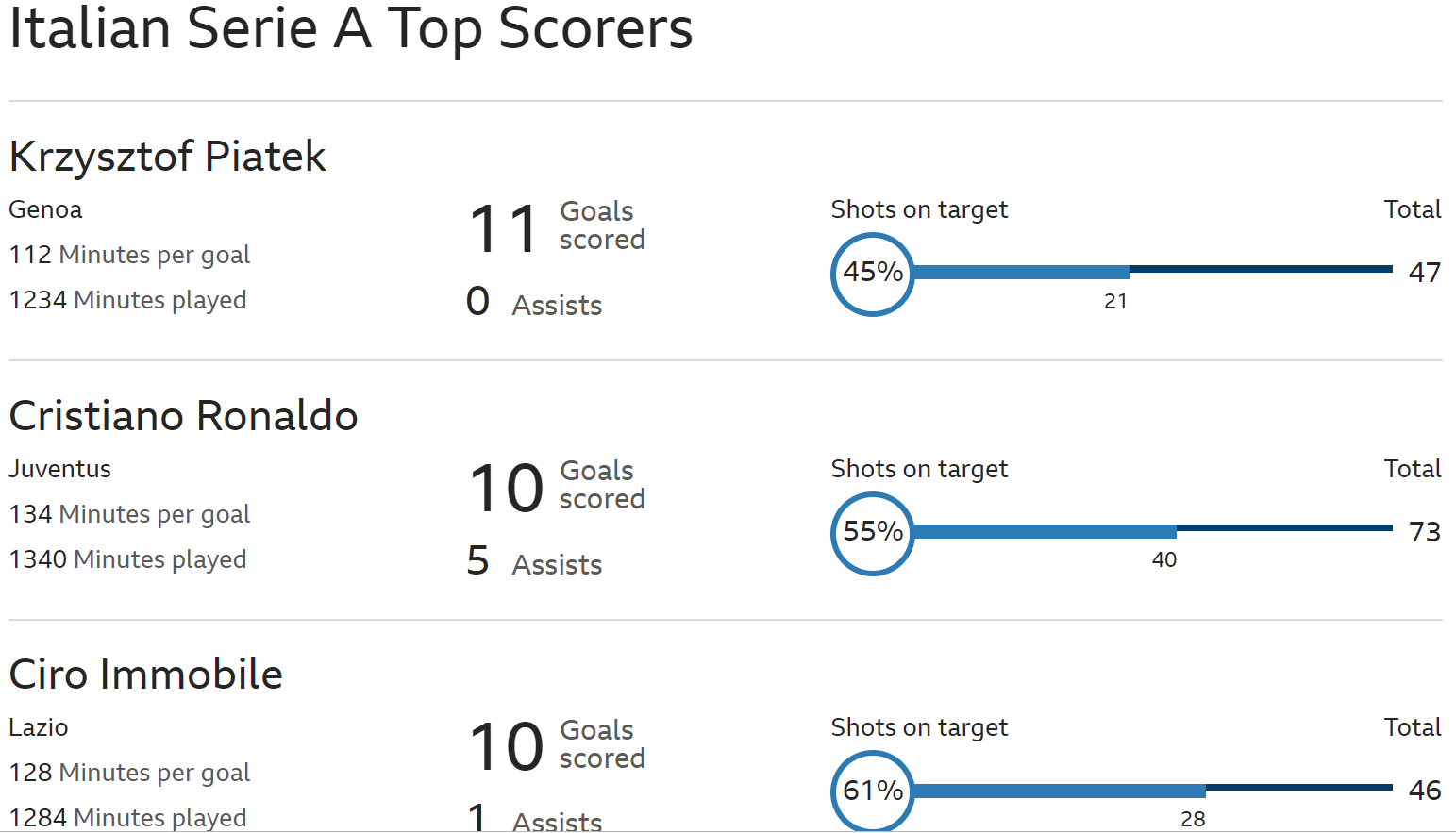Image resolution: width=1456 pixels, height=833 pixels.
Task: Click Ronaldo's shots on target progress bar
Action: pos(1151,531)
